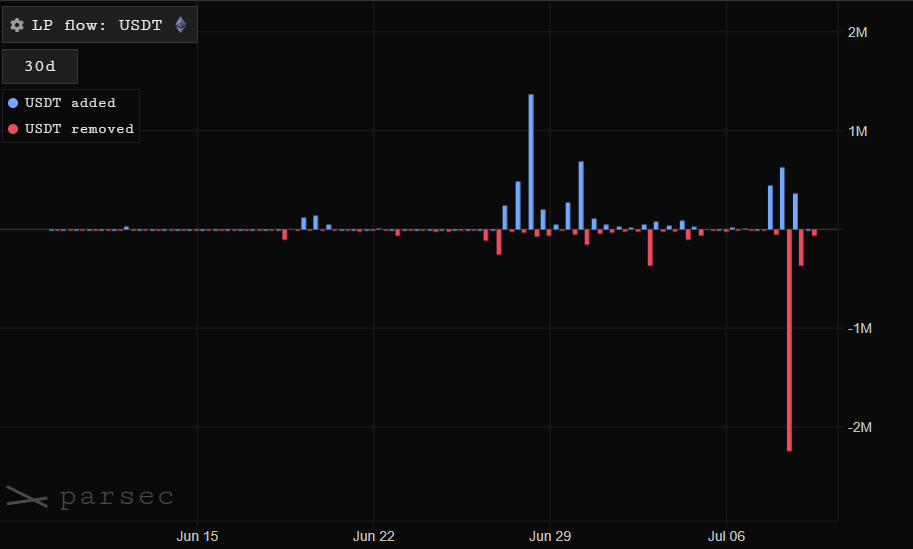Click the Jul 06 axis label

tap(726, 536)
